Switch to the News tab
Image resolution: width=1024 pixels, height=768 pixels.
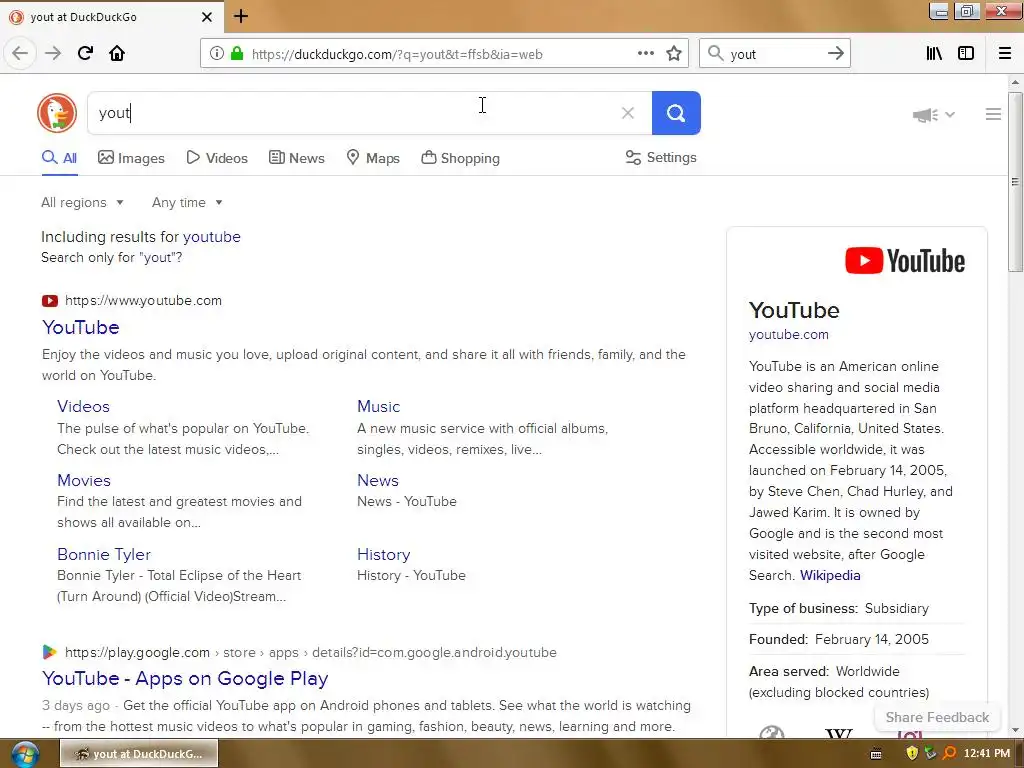click(296, 158)
